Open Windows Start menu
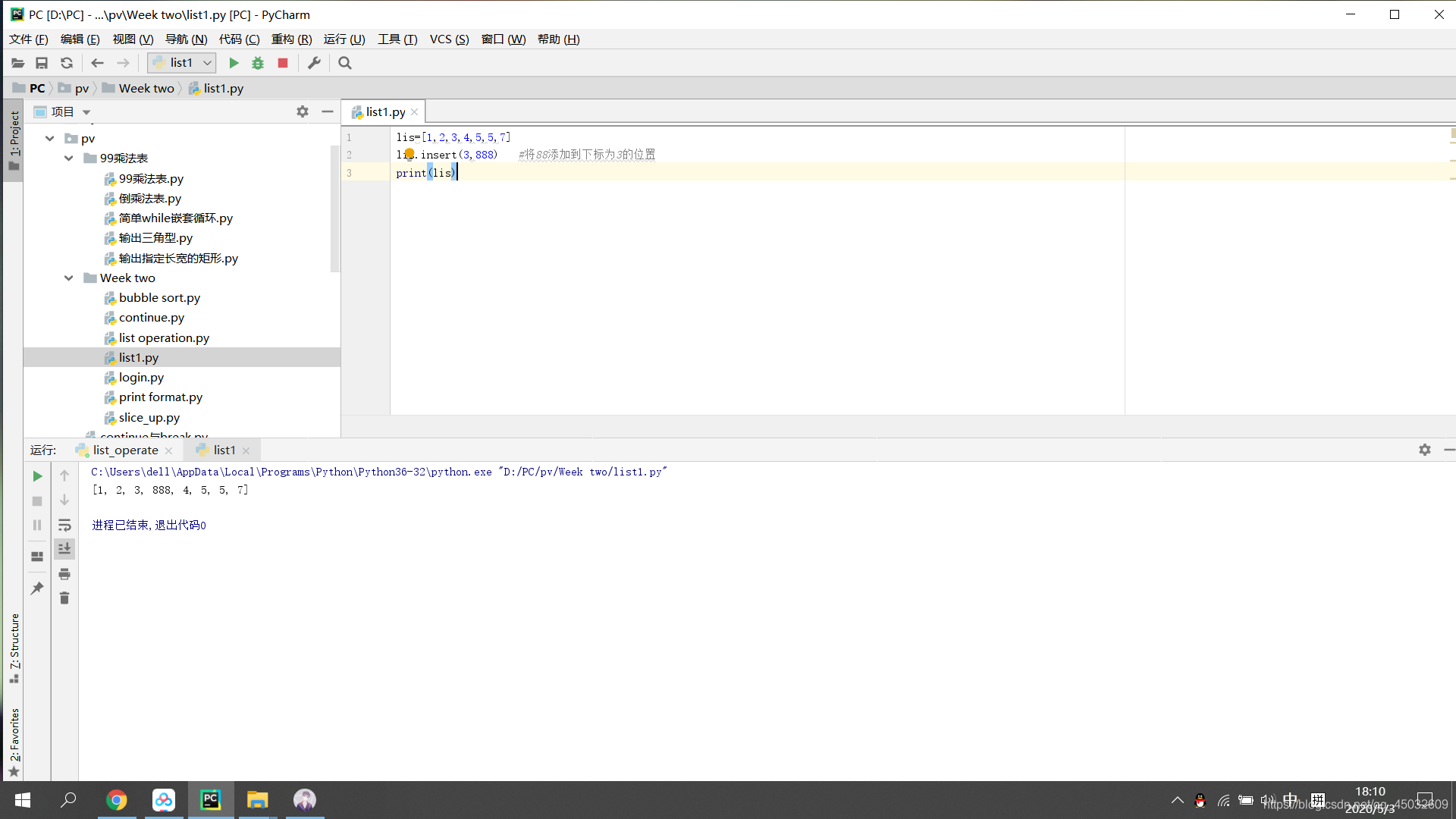 point(23,800)
